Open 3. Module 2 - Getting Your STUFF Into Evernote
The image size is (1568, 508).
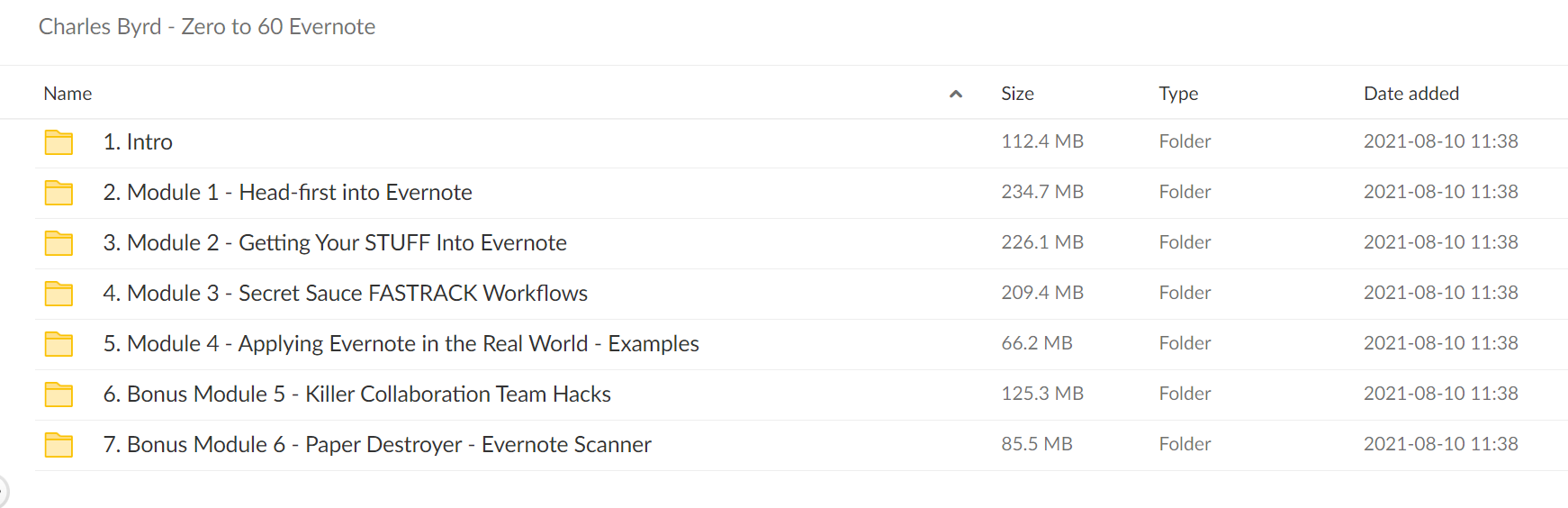tap(335, 243)
